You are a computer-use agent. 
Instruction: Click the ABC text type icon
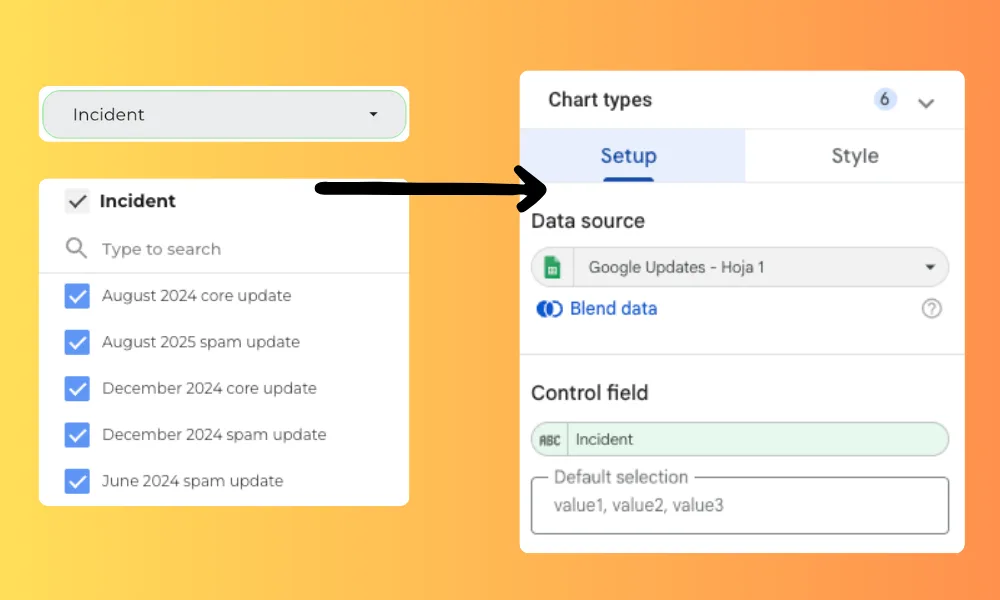[550, 439]
